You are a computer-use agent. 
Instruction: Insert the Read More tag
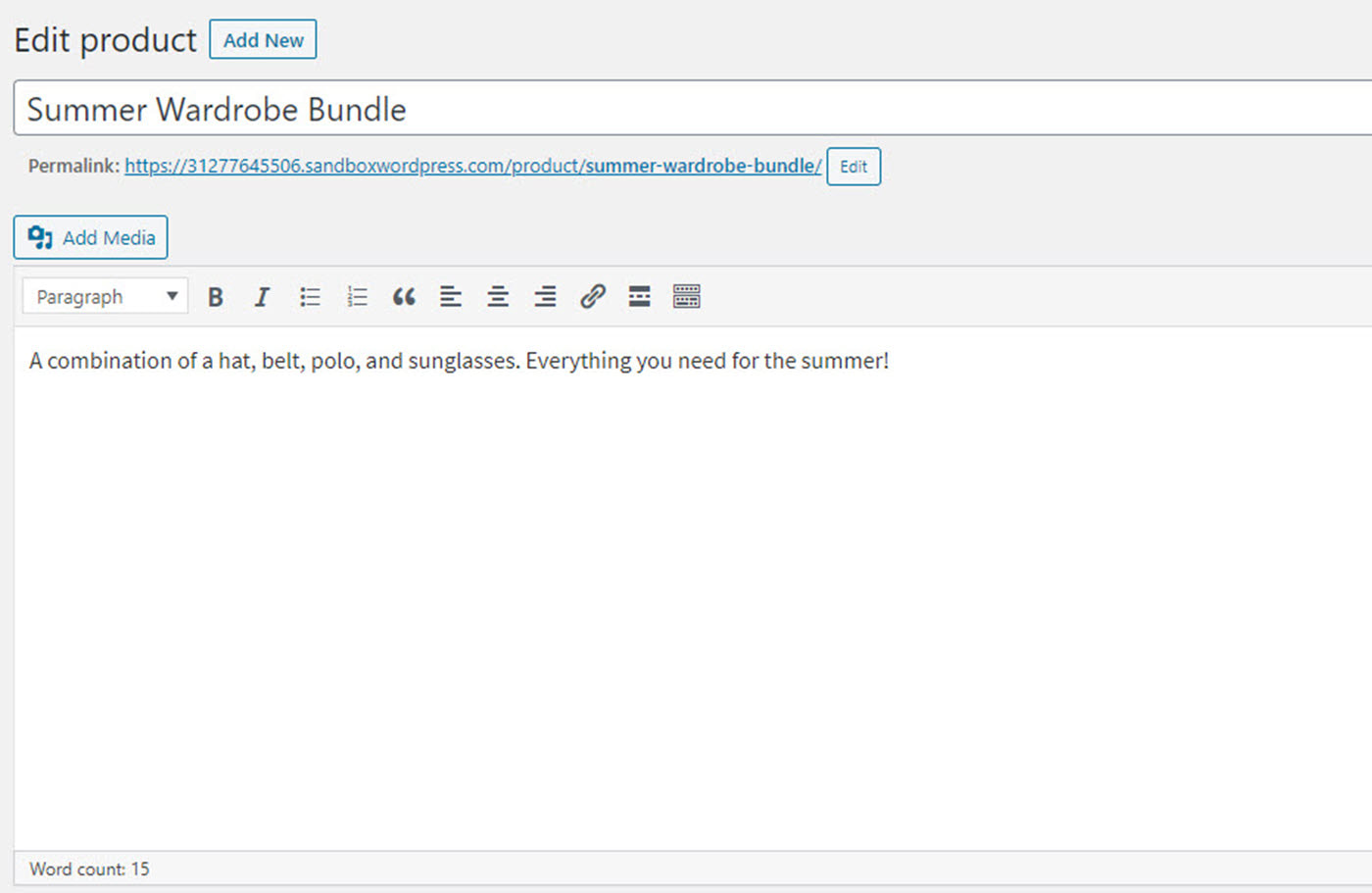tap(639, 296)
